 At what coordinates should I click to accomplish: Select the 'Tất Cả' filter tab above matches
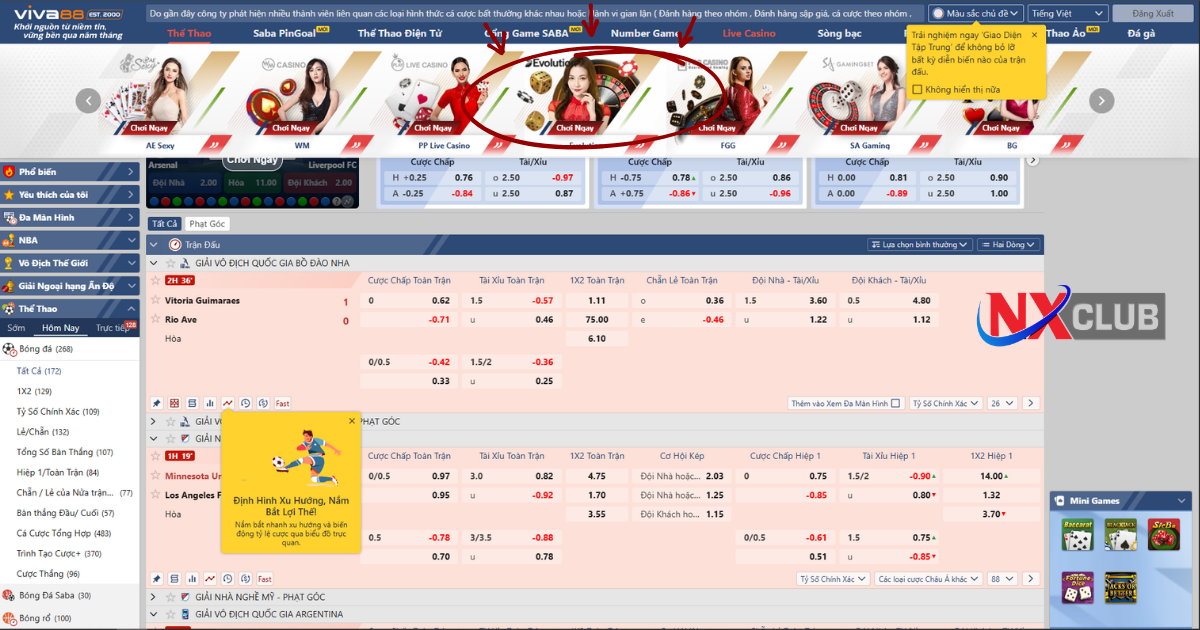[x=164, y=224]
